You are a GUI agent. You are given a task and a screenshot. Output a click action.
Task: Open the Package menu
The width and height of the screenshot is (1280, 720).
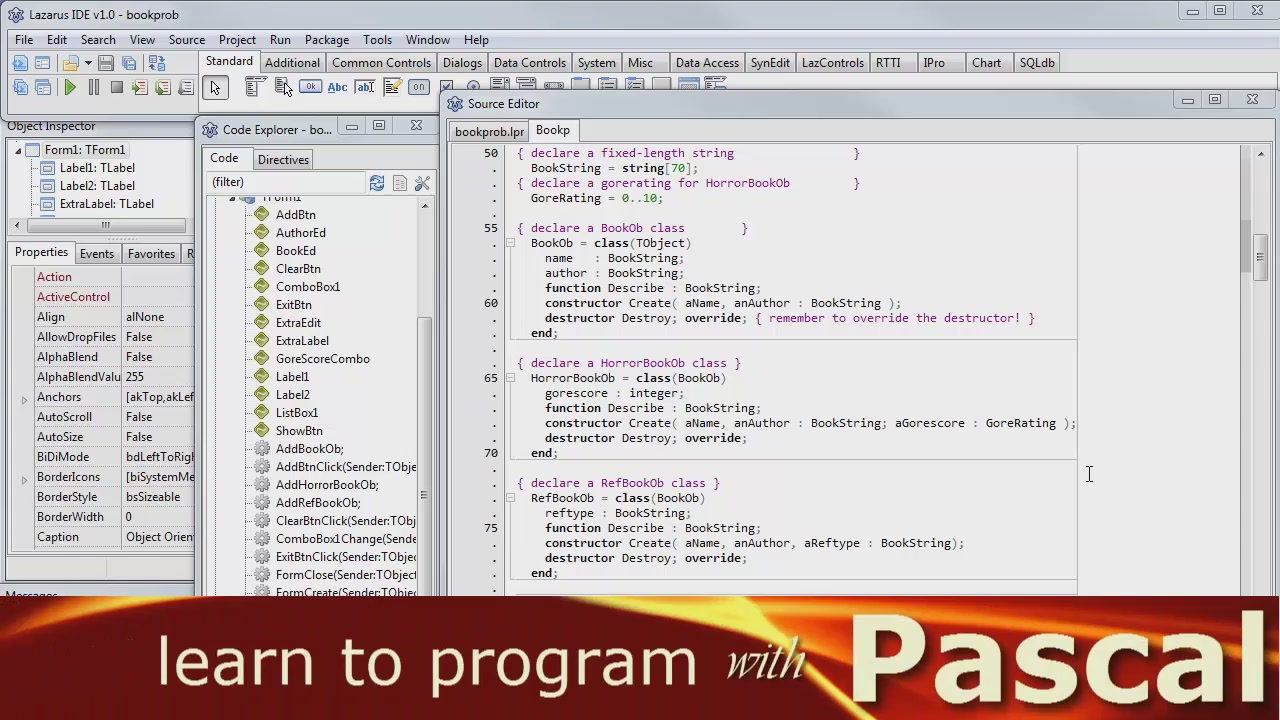tap(327, 40)
